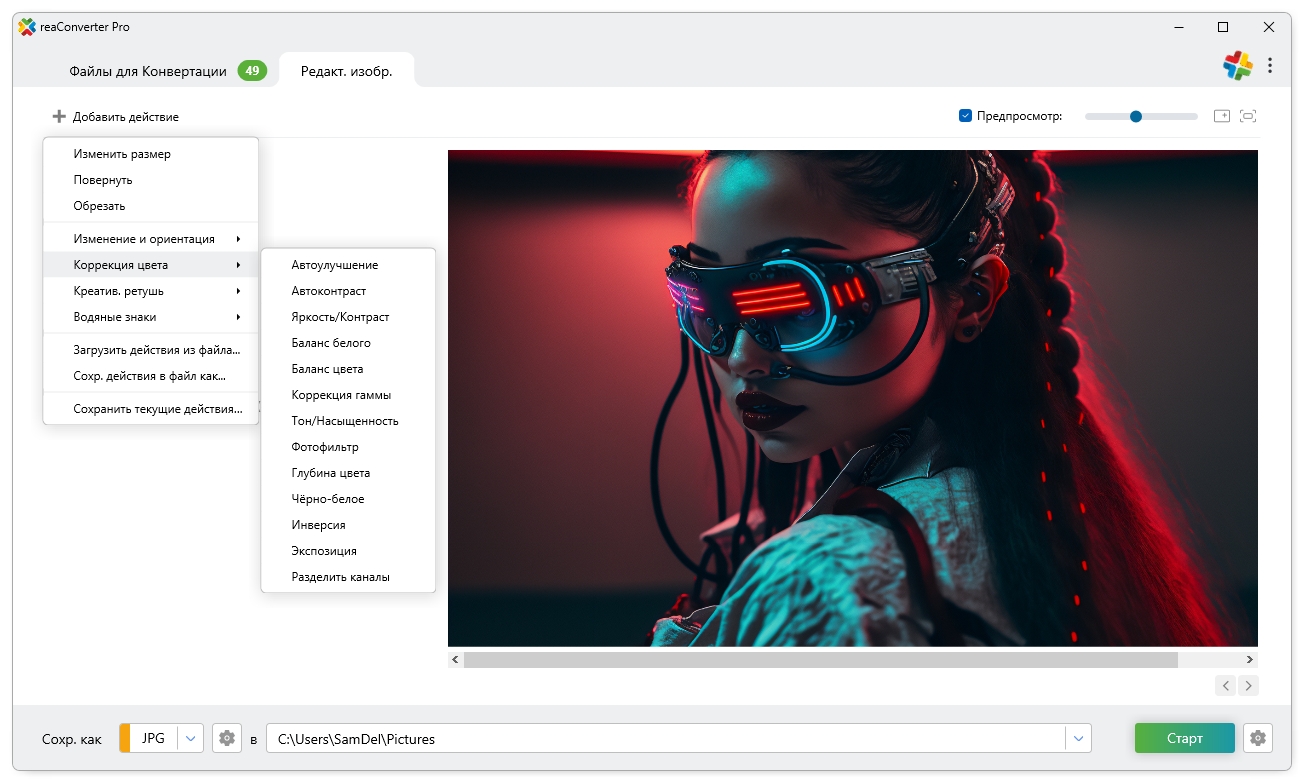The image size is (1304, 783).
Task: Click the horizontal scrollbar under the preview
Action: click(820, 660)
